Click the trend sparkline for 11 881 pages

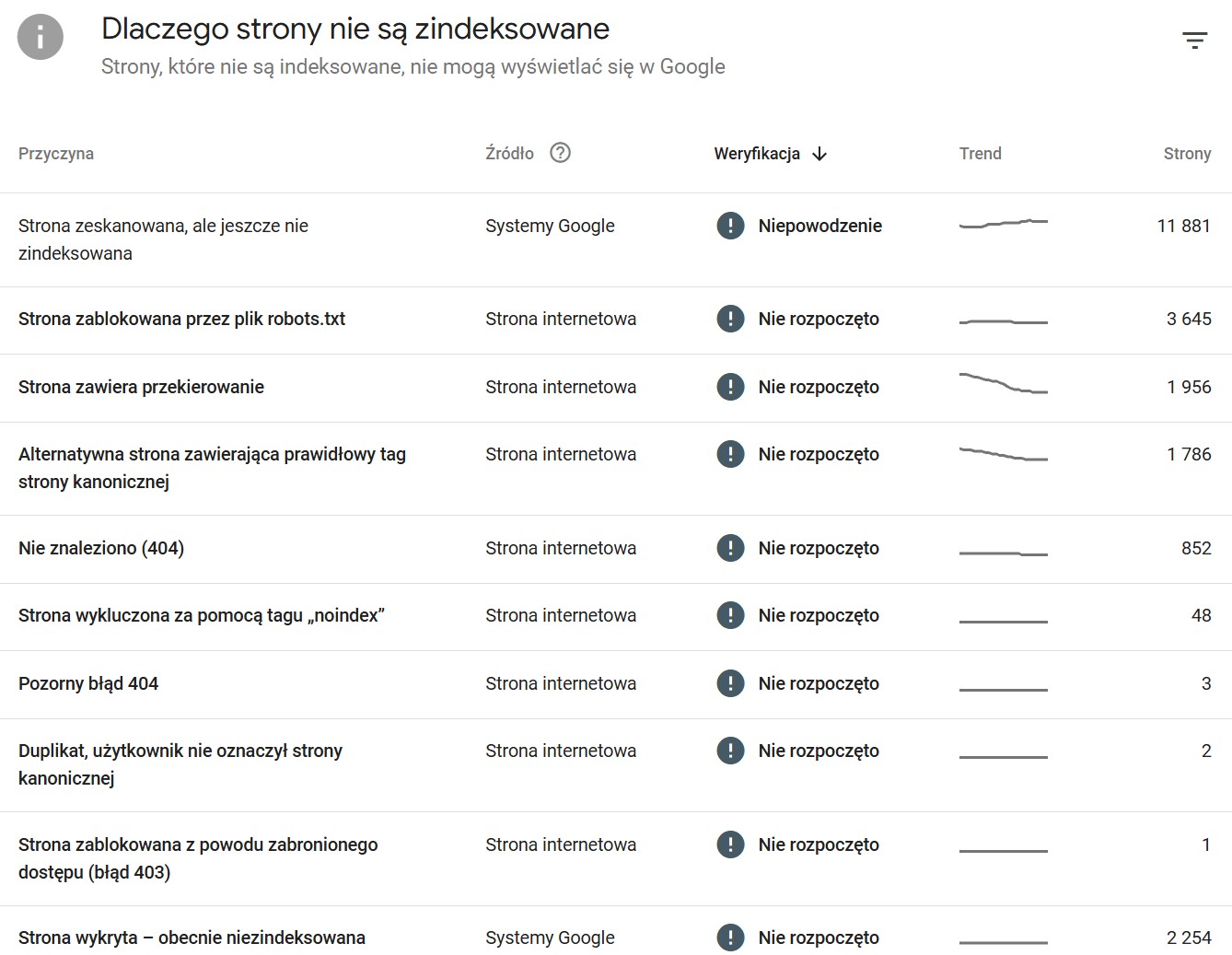tap(1004, 224)
